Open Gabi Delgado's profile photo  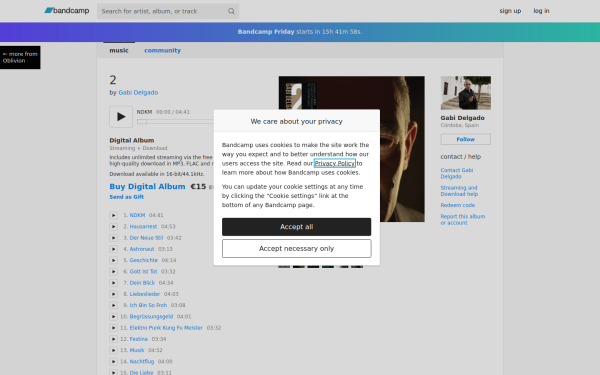(x=466, y=93)
